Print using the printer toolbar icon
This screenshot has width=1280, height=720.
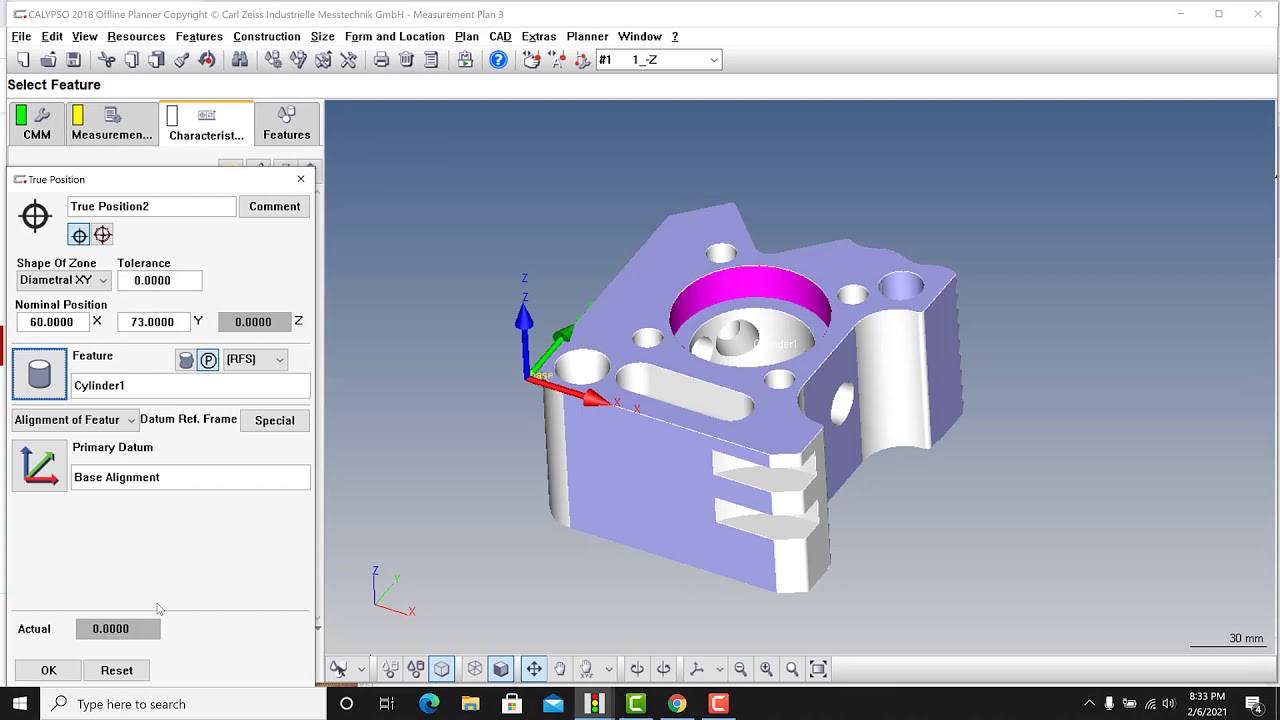[x=381, y=60]
